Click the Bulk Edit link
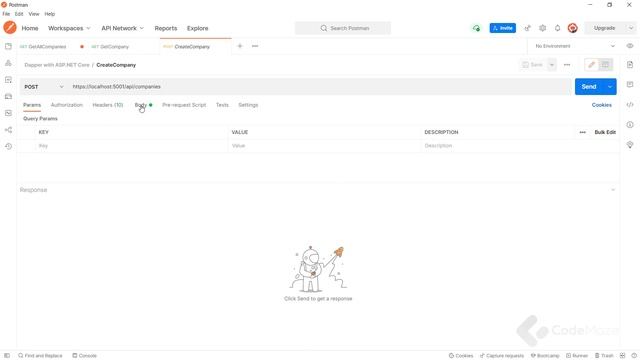This screenshot has width=640, height=360. [605, 132]
